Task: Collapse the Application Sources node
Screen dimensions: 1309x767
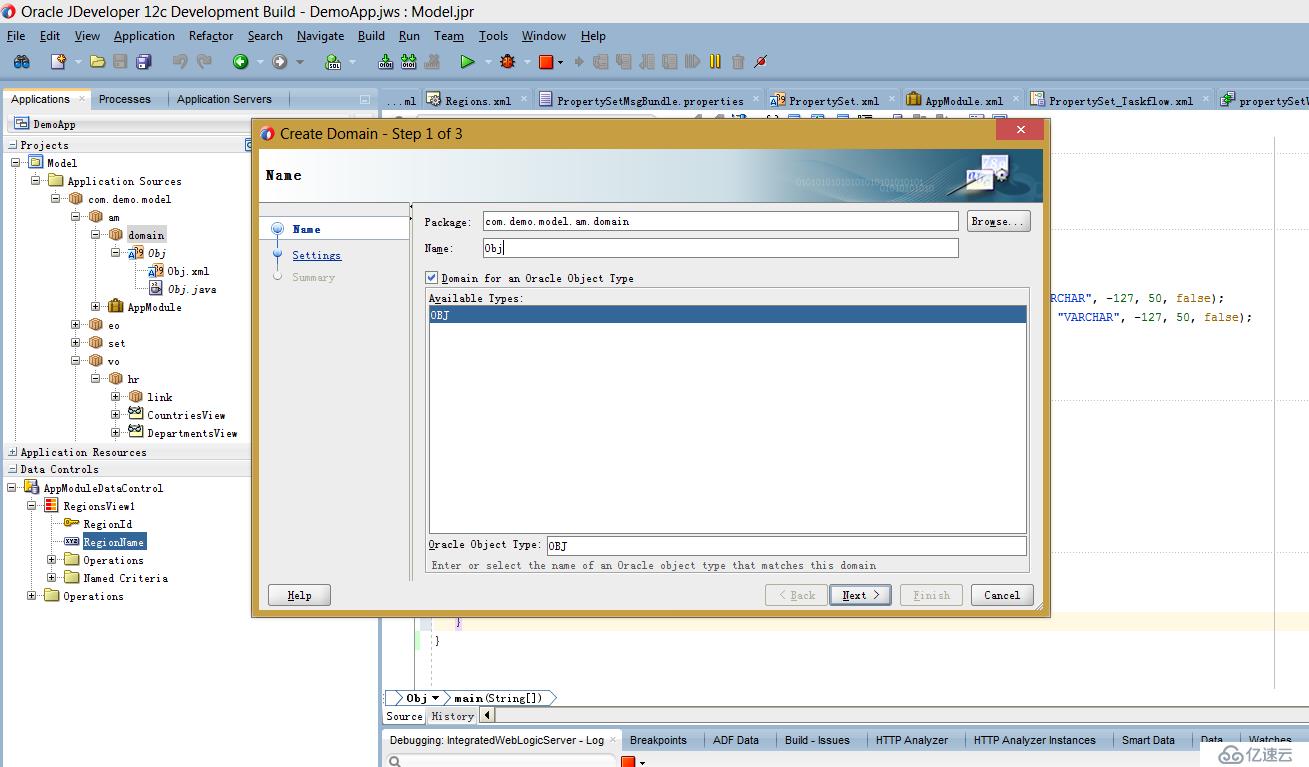Action: pos(36,181)
